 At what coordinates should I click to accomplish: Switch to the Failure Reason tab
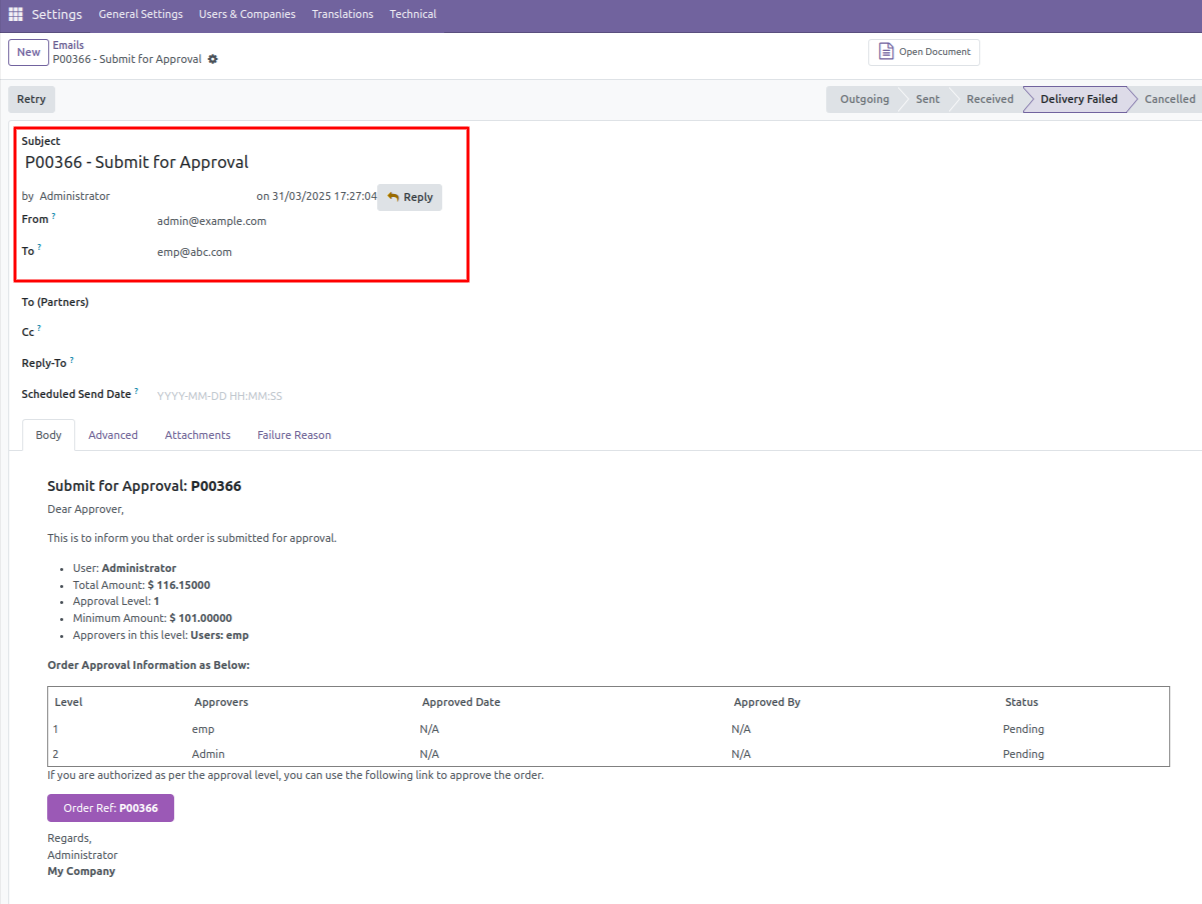[293, 434]
